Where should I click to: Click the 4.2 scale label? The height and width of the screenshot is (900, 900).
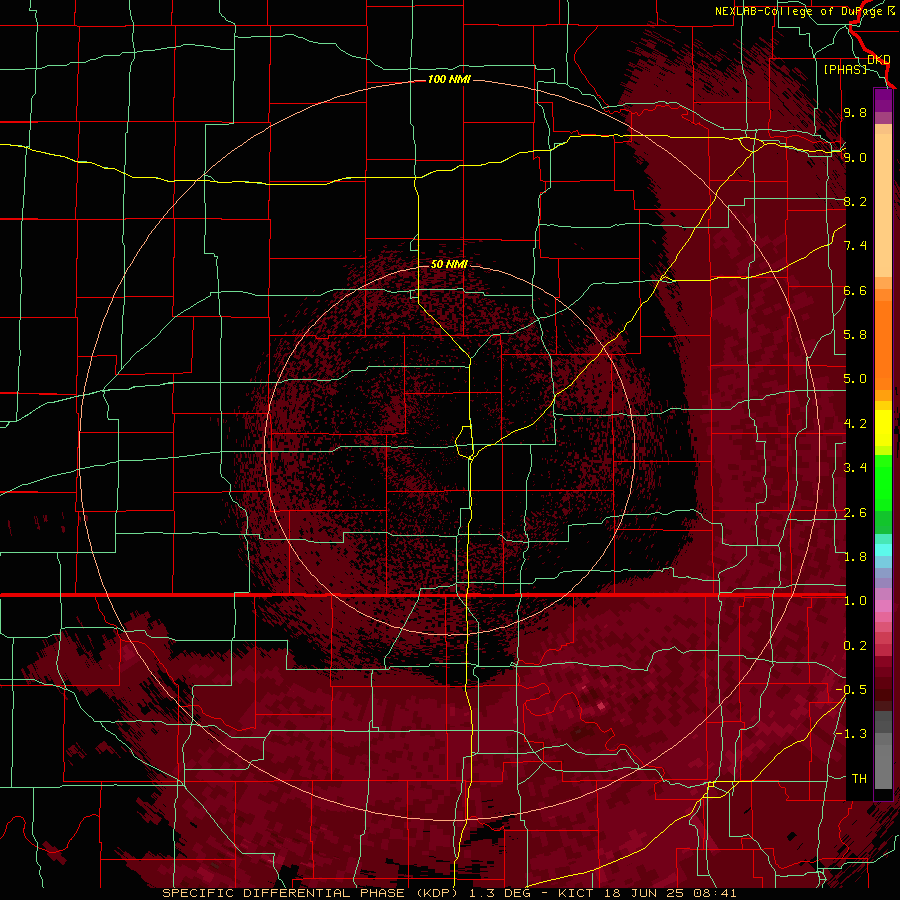pos(855,424)
